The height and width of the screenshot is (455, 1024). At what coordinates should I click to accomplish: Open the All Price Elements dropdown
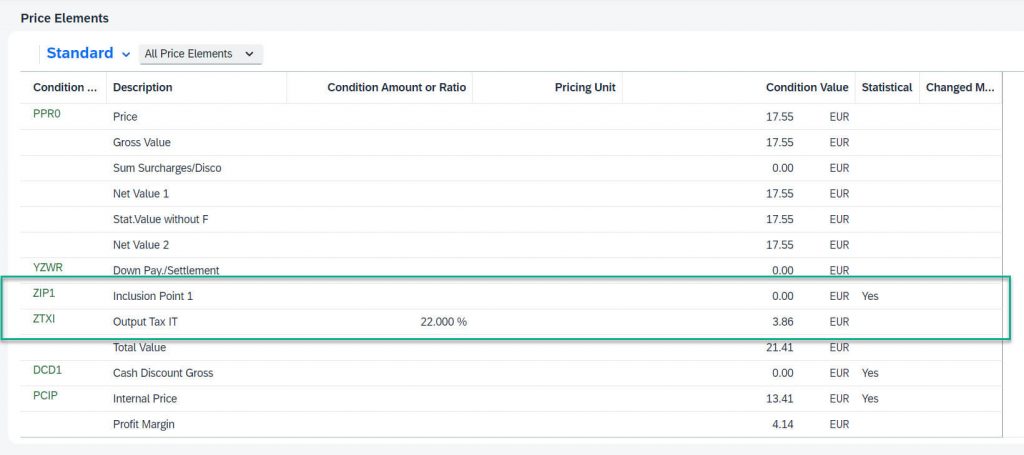(200, 54)
